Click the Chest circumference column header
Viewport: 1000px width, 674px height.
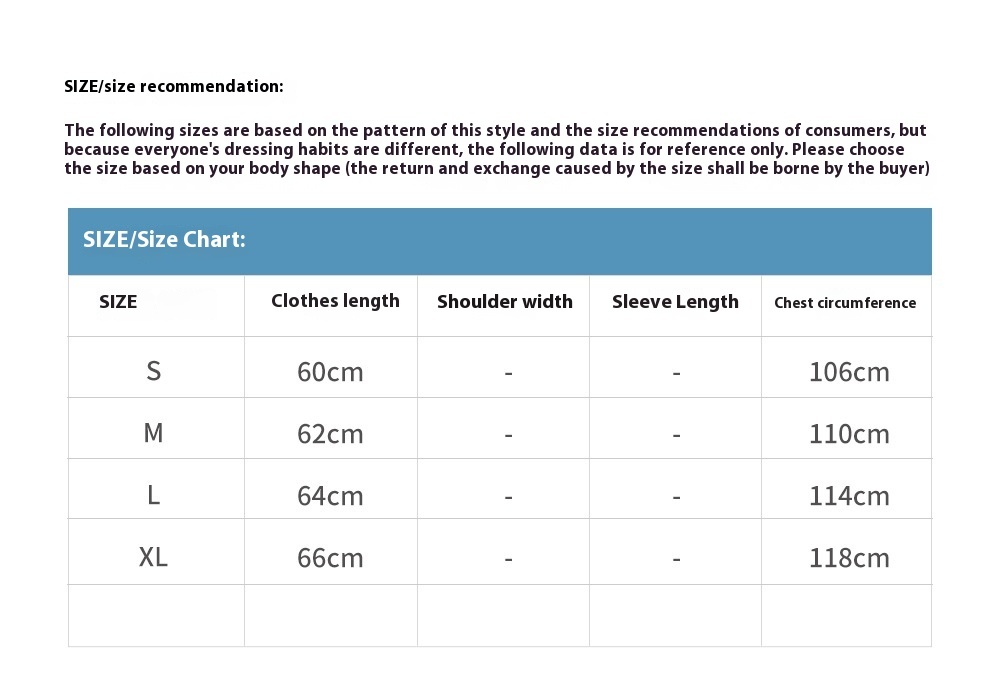(845, 303)
